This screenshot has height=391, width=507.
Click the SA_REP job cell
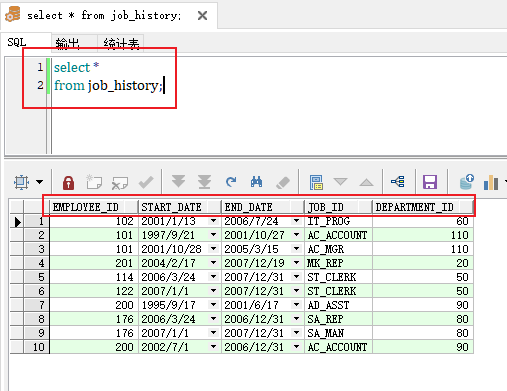point(338,319)
